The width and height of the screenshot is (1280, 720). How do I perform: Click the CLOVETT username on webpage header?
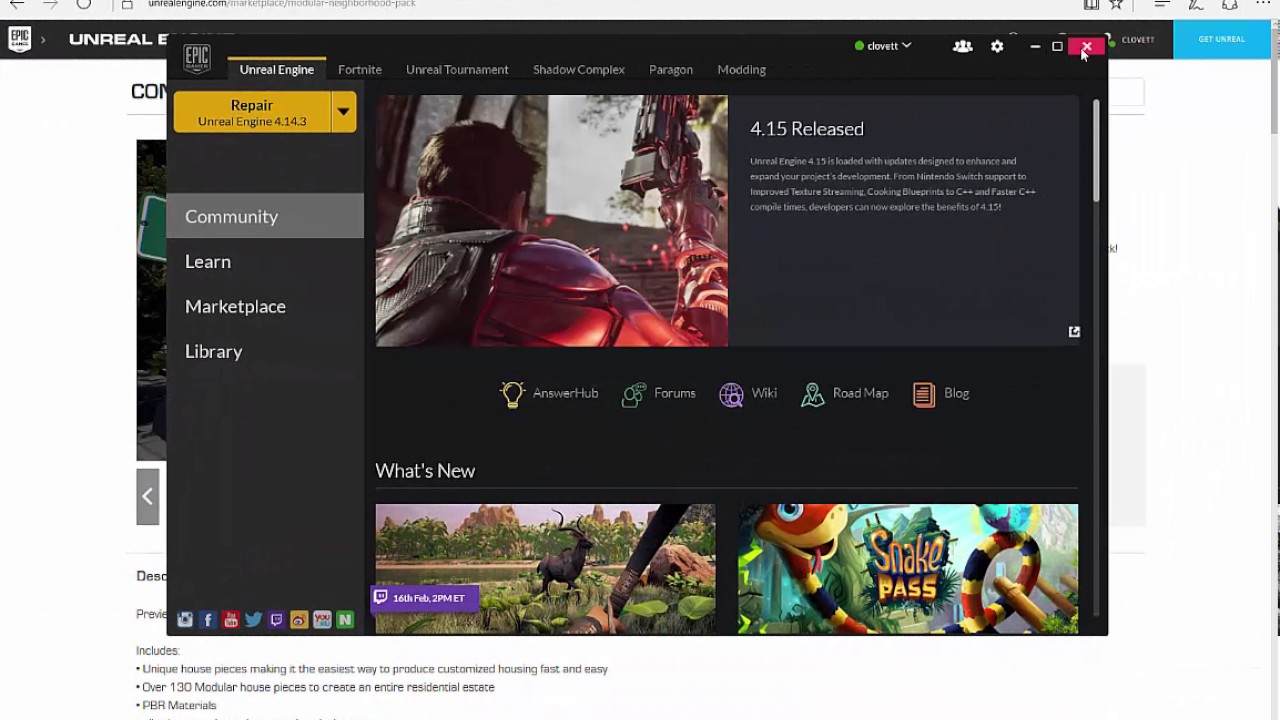pos(1138,40)
